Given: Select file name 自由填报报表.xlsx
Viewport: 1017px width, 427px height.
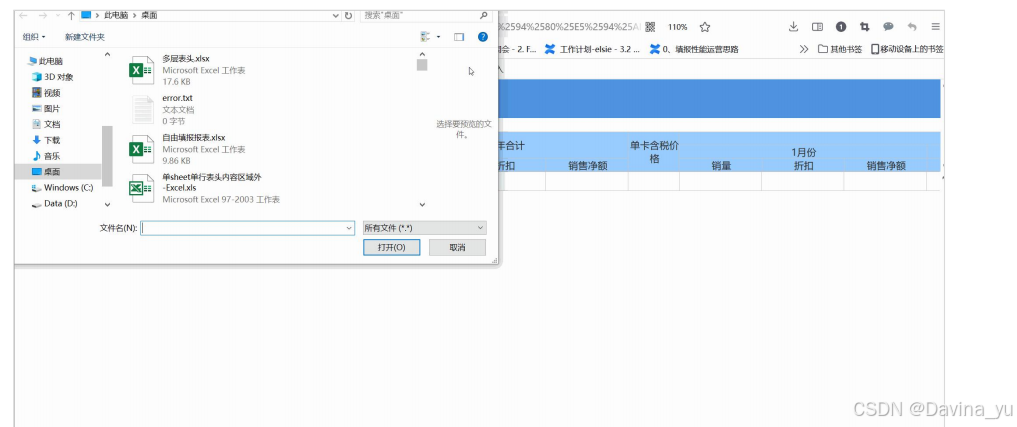Looking at the screenshot, I should (x=194, y=138).
